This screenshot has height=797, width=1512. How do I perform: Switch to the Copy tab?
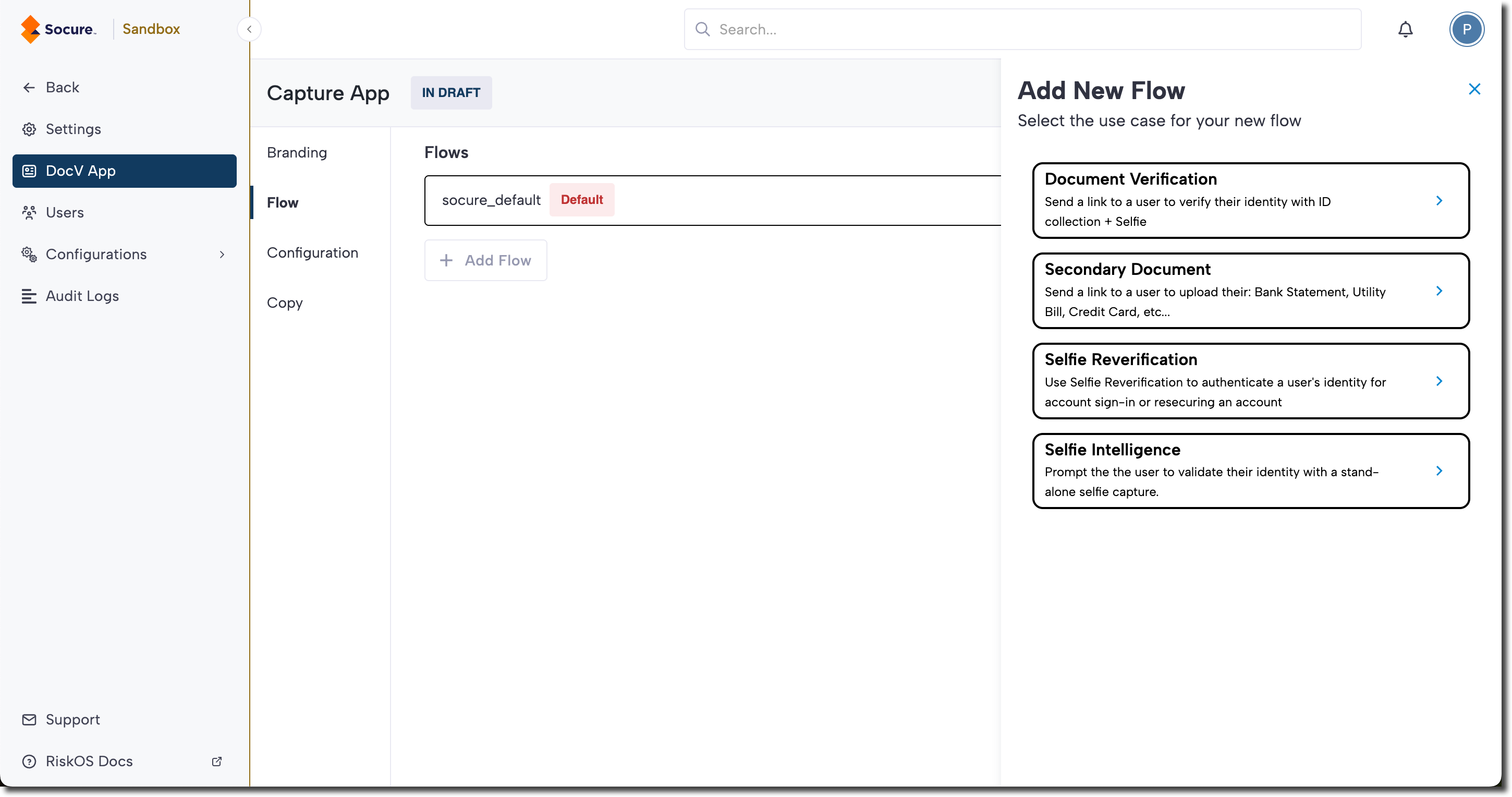(x=285, y=303)
